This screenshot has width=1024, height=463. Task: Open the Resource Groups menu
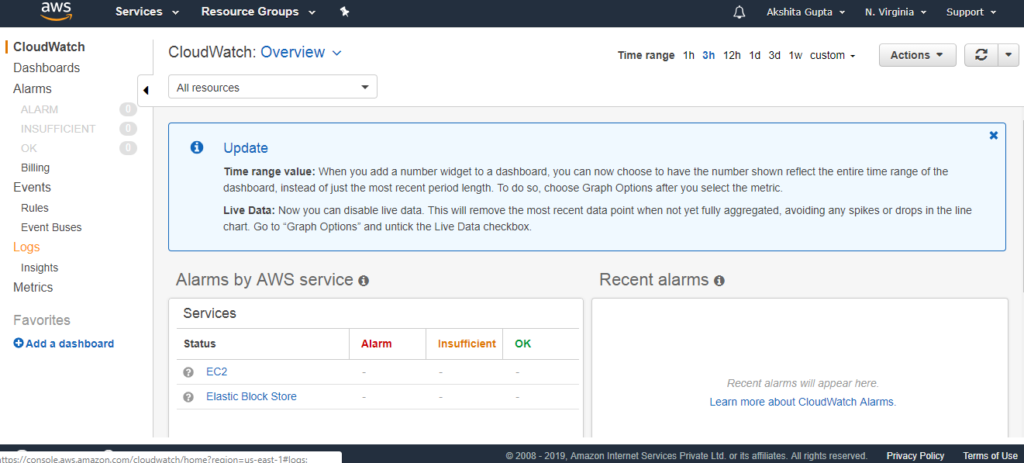coord(258,12)
